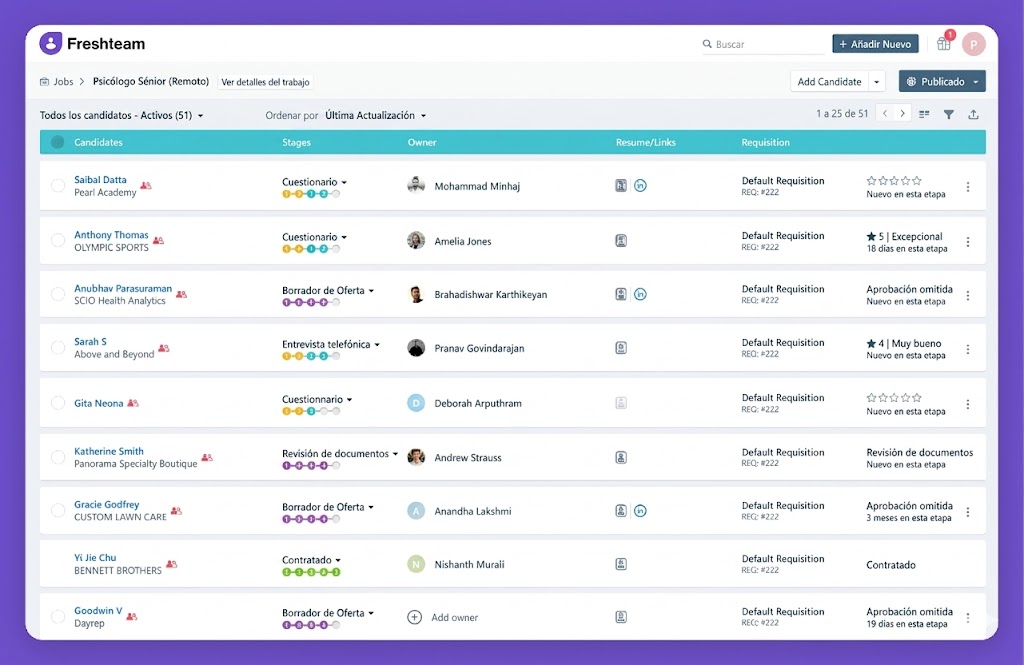Select Anthony Thomas's row checkbox
1024x665 pixels.
pyautogui.click(x=58, y=240)
